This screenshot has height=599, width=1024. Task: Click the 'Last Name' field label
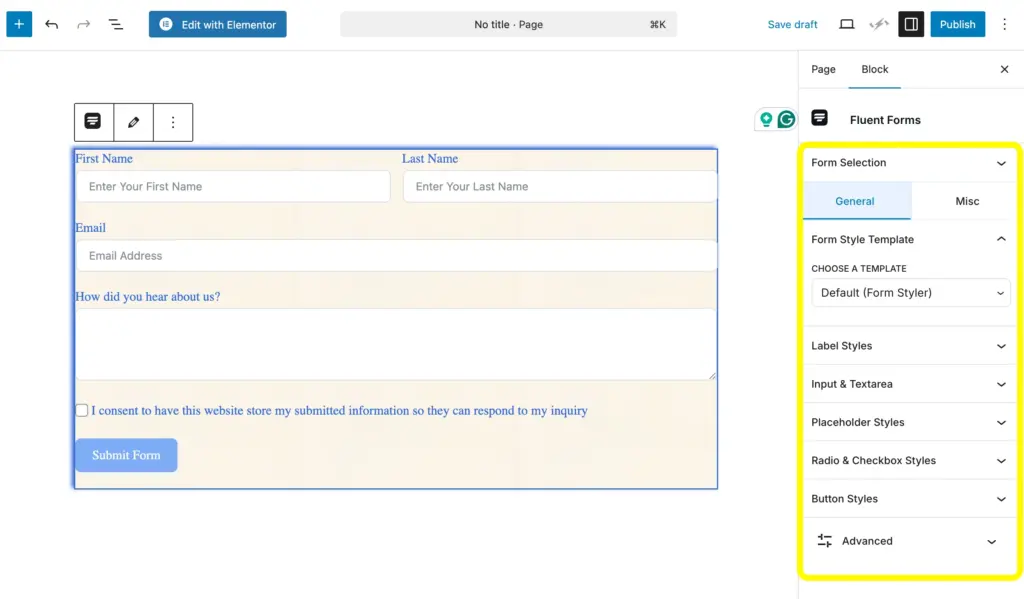430,159
